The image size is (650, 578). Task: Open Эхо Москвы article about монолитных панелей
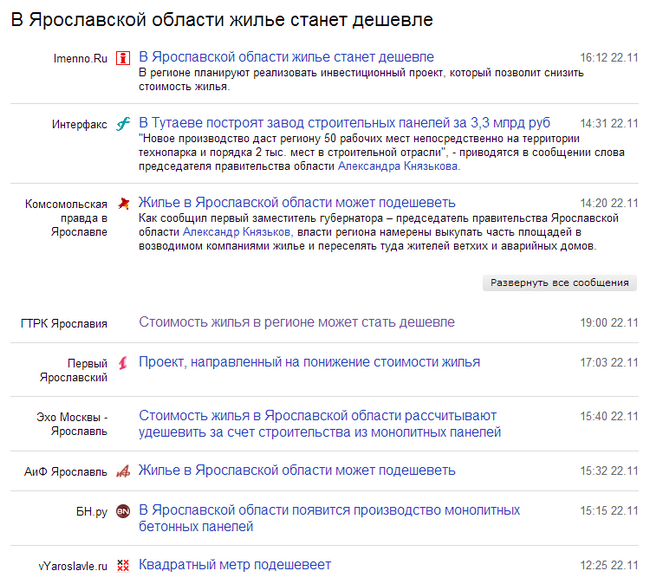coord(320,424)
